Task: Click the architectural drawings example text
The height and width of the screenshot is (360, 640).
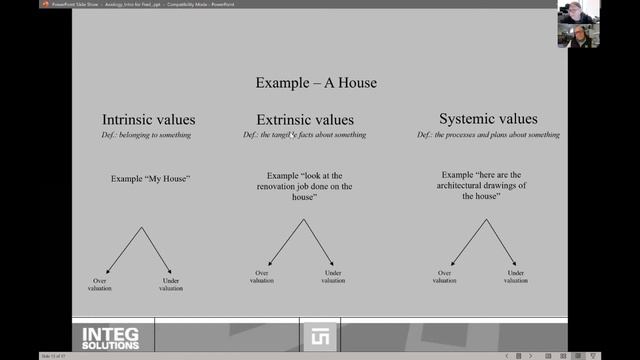Action: point(481,185)
